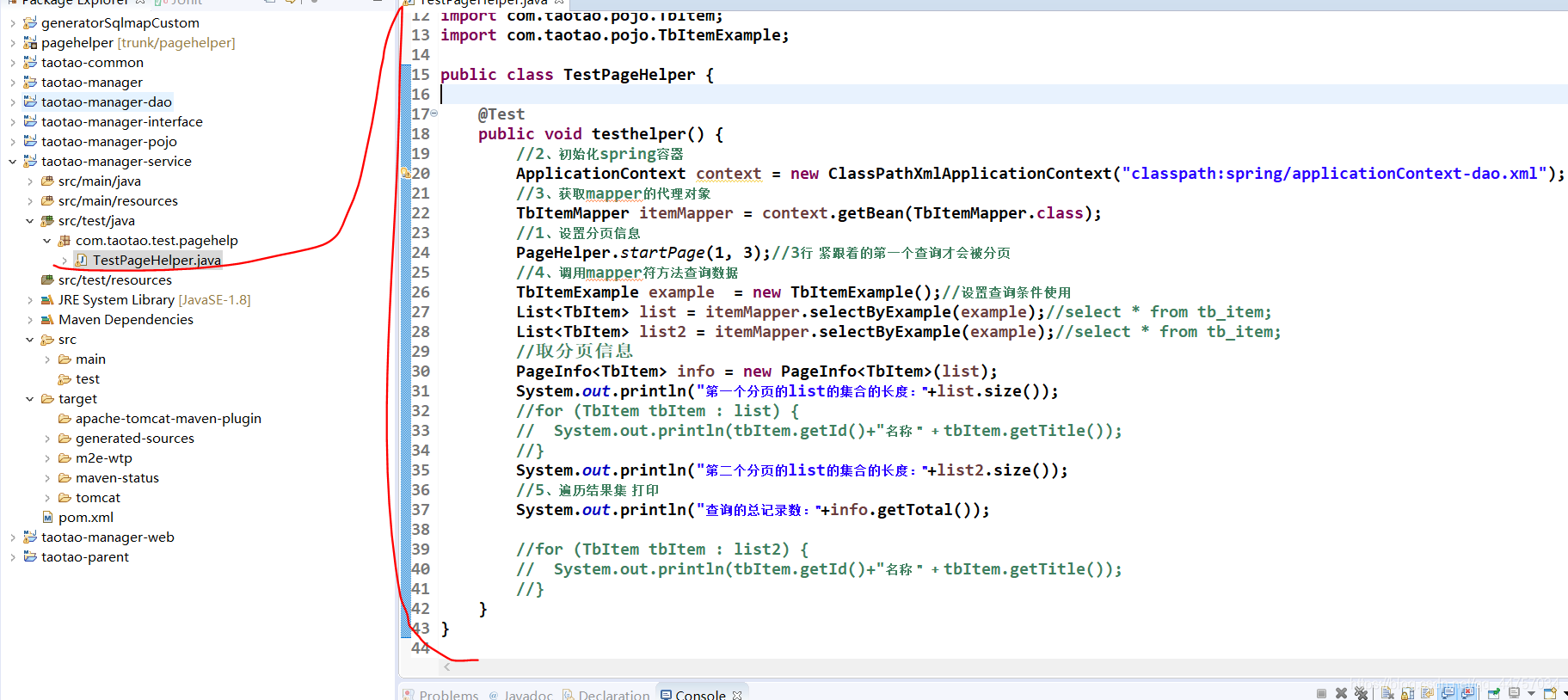The height and width of the screenshot is (700, 1568).
Task: Click the com.taotao.test.pagehelp package icon
Action: tap(65, 241)
